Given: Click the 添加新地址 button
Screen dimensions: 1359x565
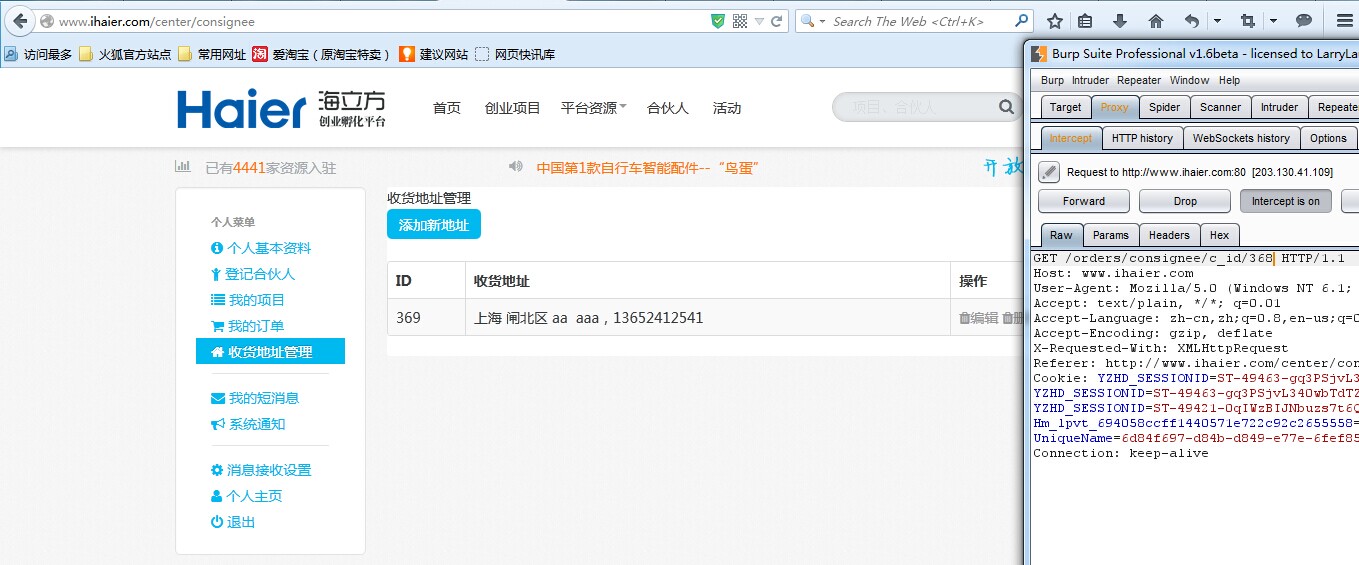Looking at the screenshot, I should (434, 225).
